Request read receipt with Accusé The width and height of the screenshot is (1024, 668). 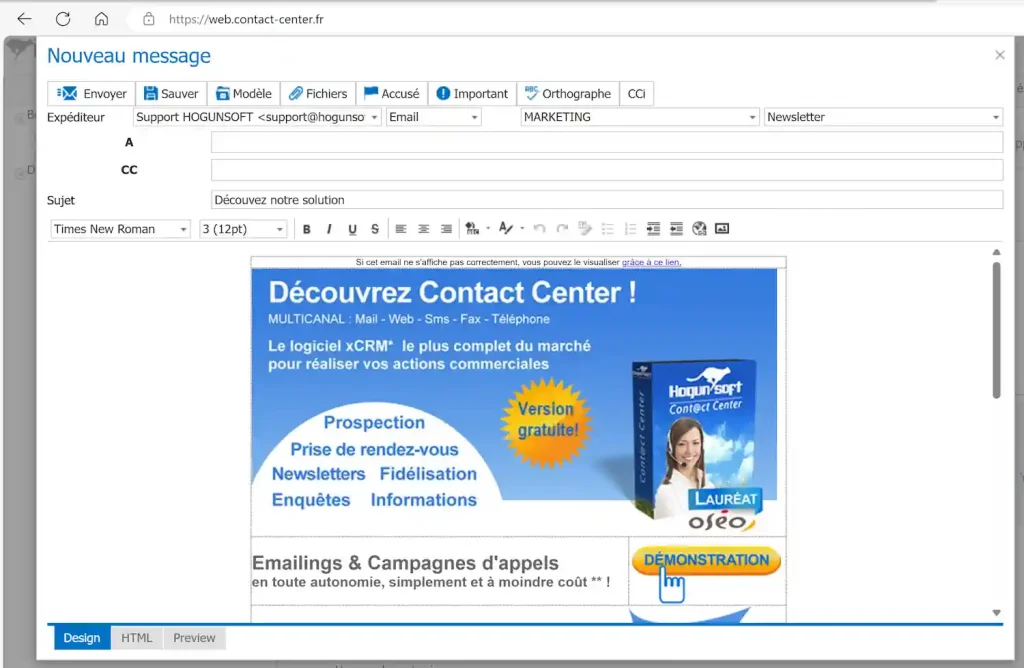[392, 93]
